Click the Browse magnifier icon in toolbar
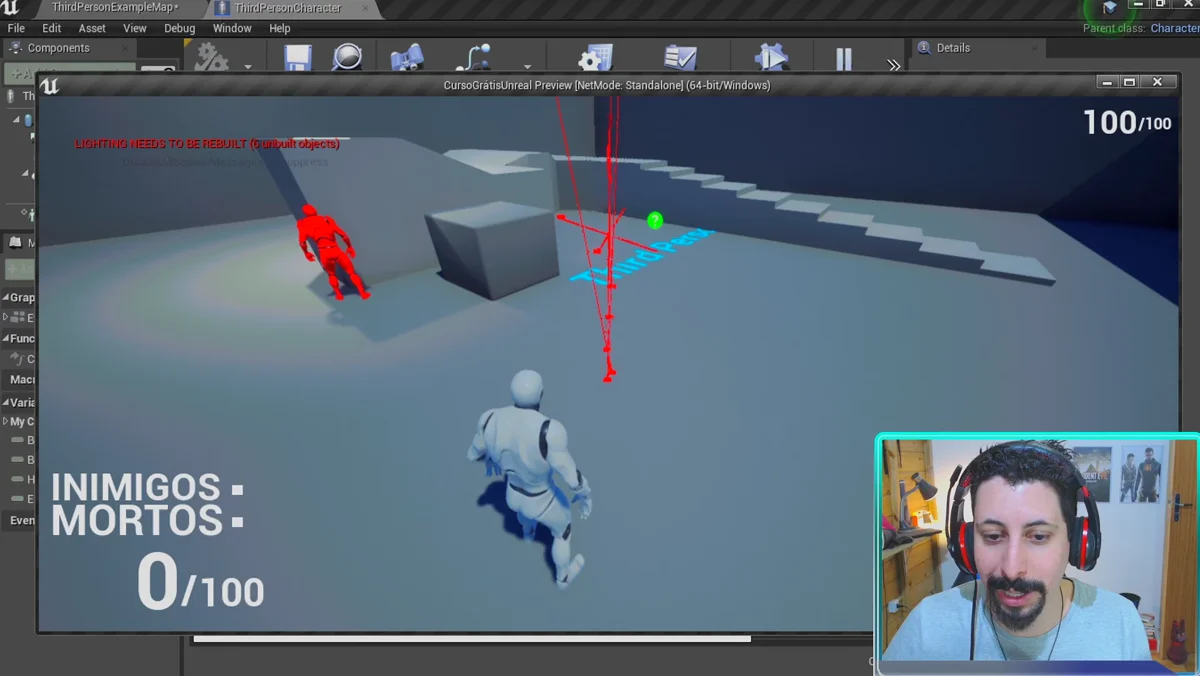 click(347, 57)
